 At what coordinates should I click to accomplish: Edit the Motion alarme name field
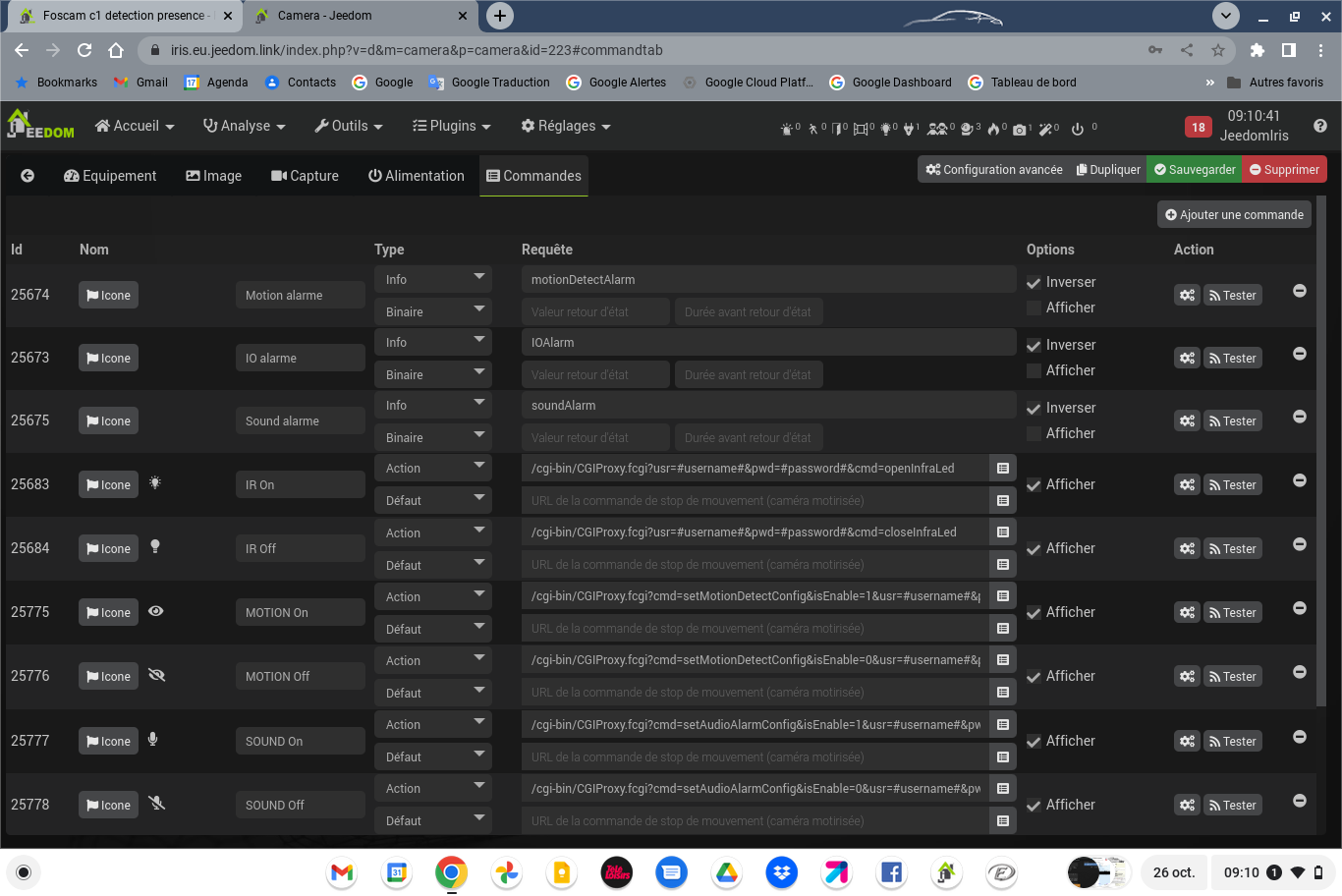coord(300,295)
